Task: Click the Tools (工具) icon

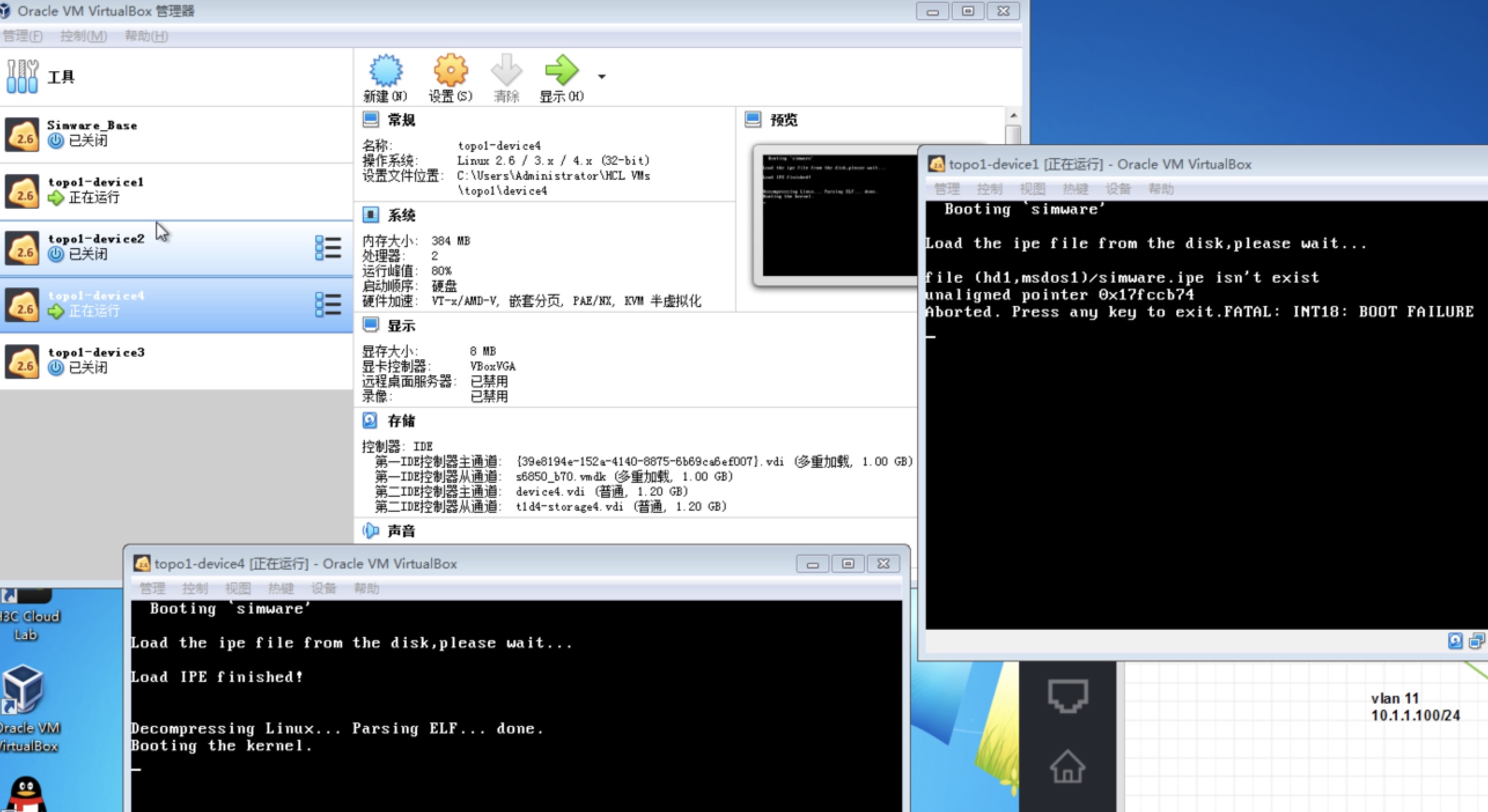Action: (23, 76)
